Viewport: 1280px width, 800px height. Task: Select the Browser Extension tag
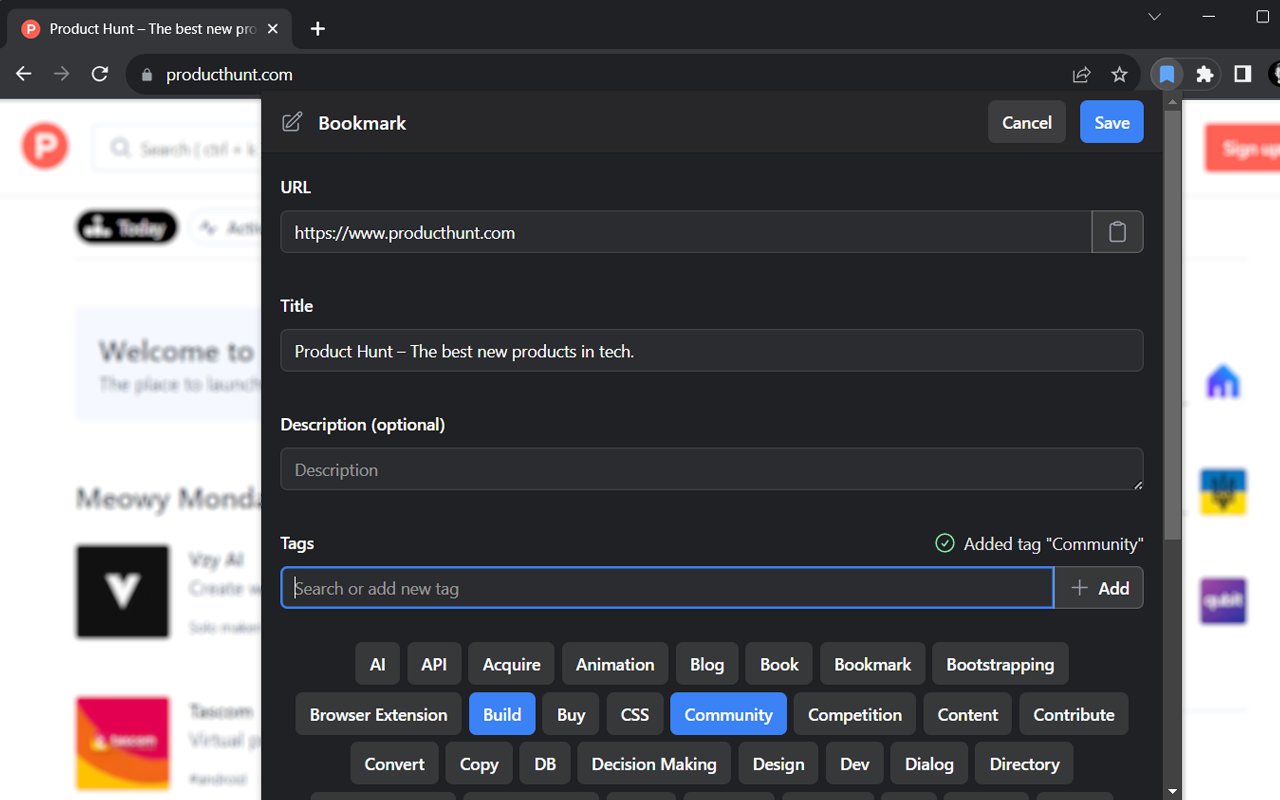[x=378, y=714]
